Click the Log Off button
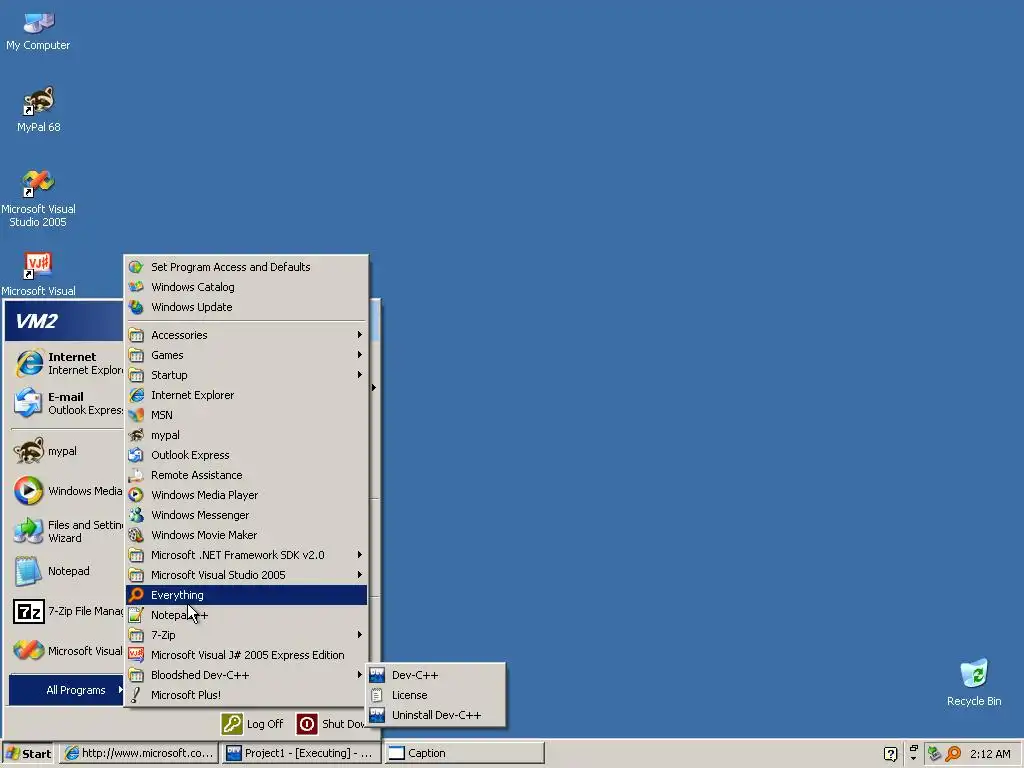The image size is (1024, 768). point(253,724)
